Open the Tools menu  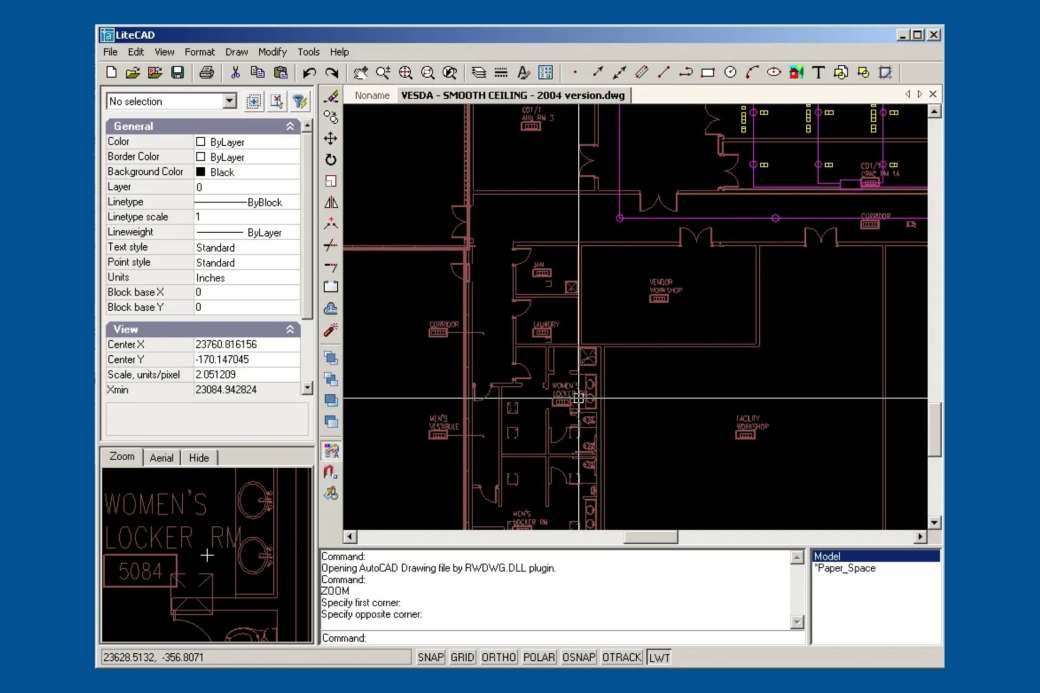308,52
